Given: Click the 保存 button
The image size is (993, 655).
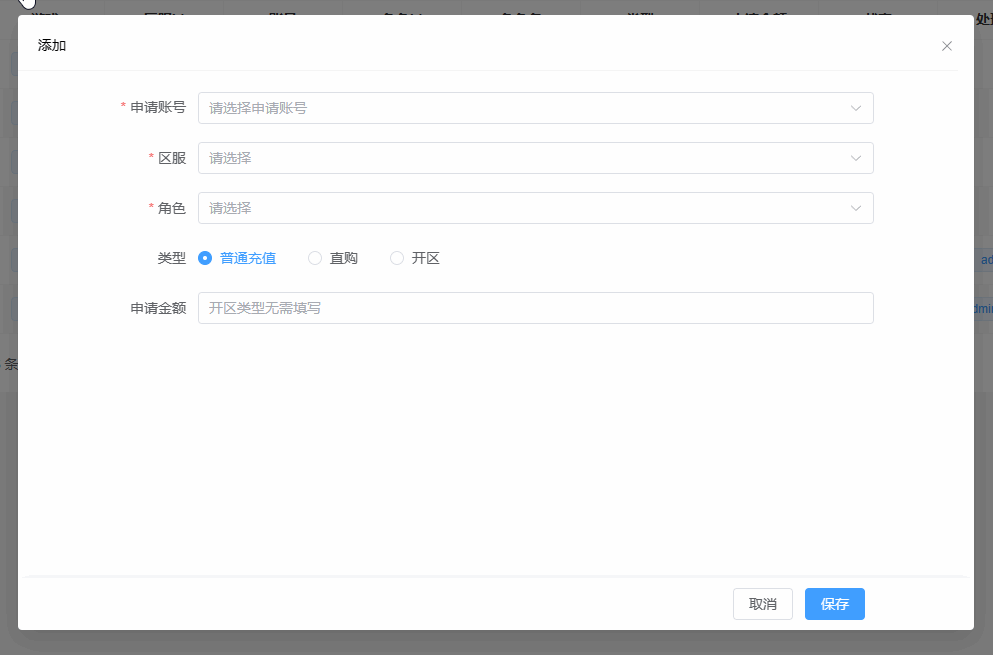Looking at the screenshot, I should (x=835, y=604).
